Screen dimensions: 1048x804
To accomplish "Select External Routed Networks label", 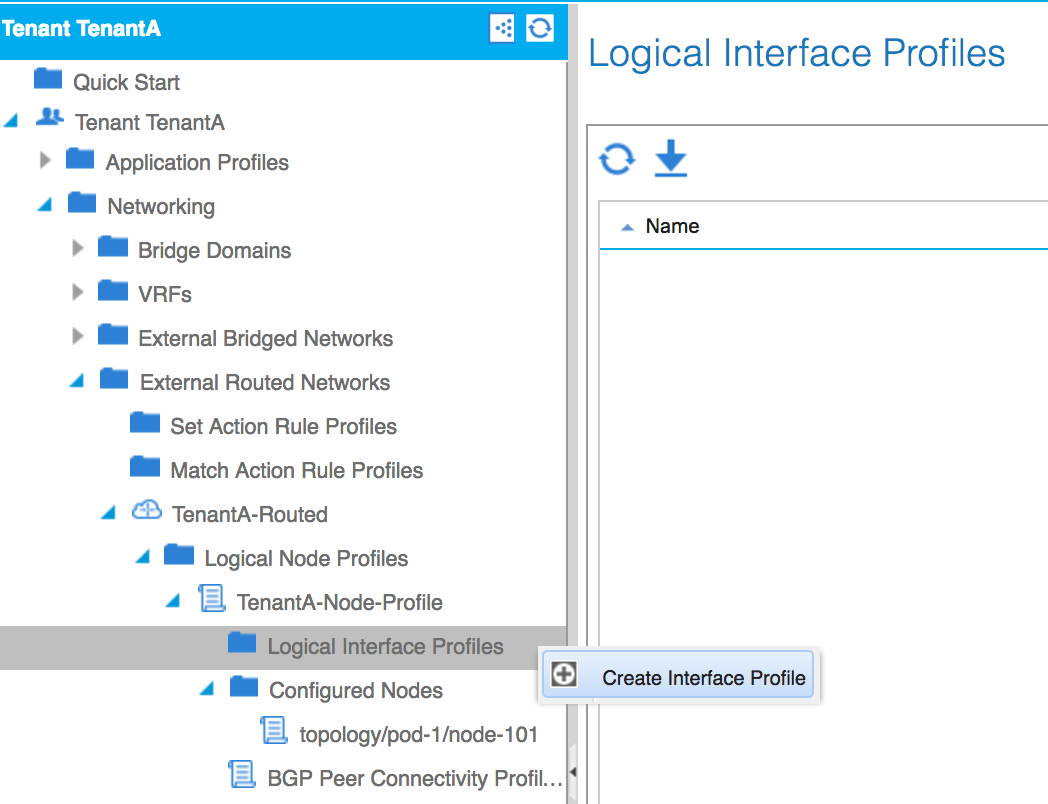I will [265, 382].
